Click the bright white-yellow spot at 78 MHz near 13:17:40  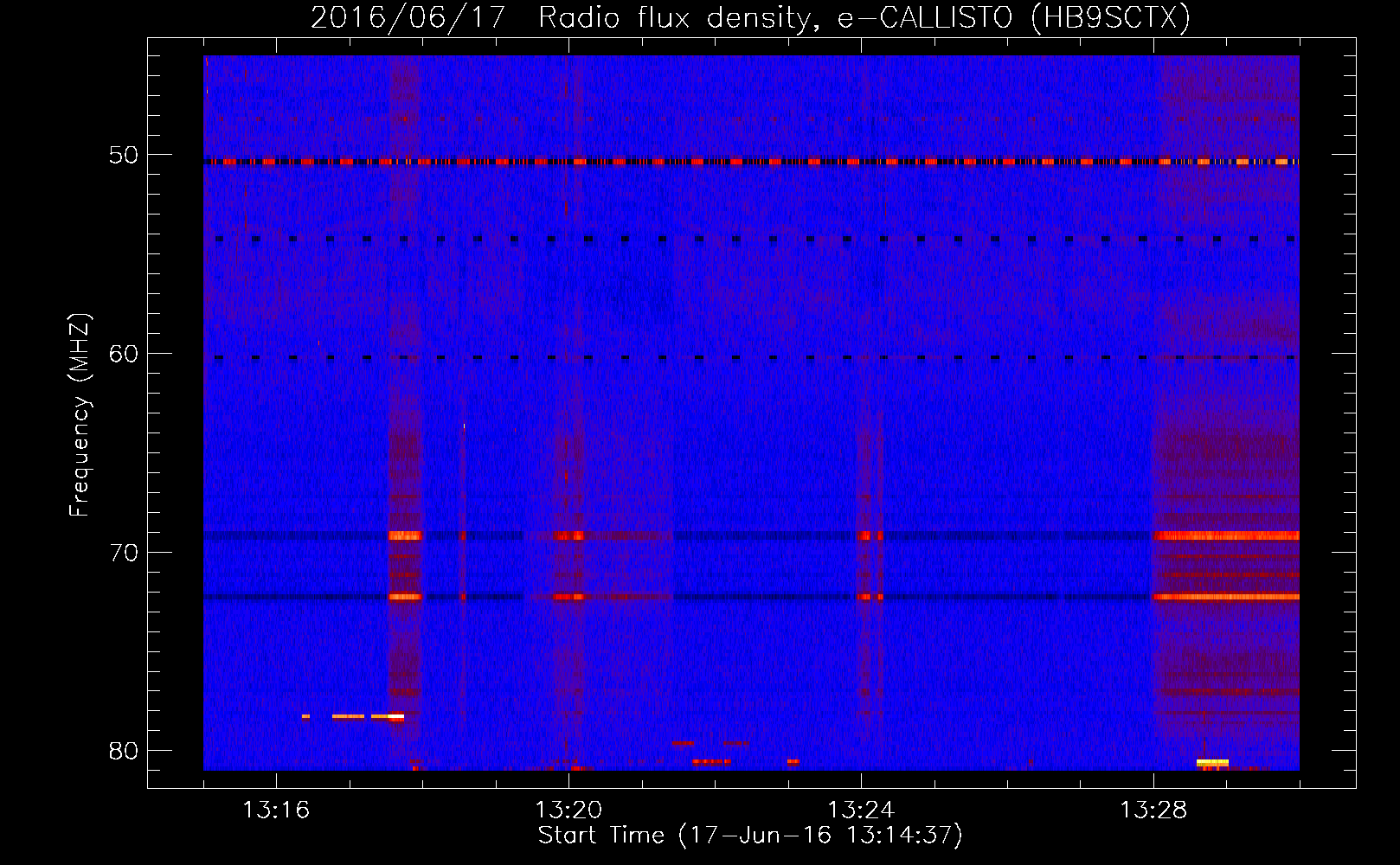click(x=396, y=716)
